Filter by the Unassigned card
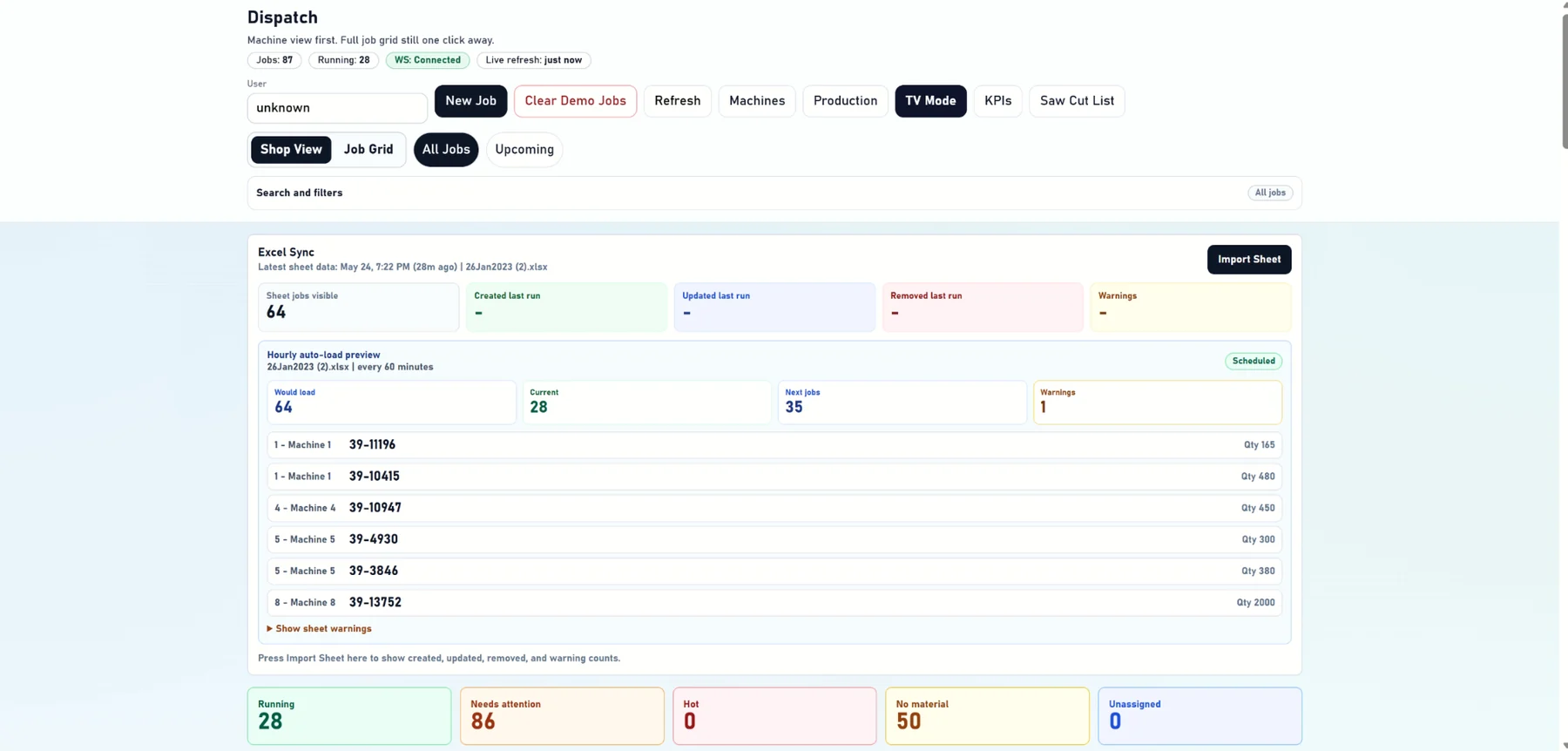 1200,716
